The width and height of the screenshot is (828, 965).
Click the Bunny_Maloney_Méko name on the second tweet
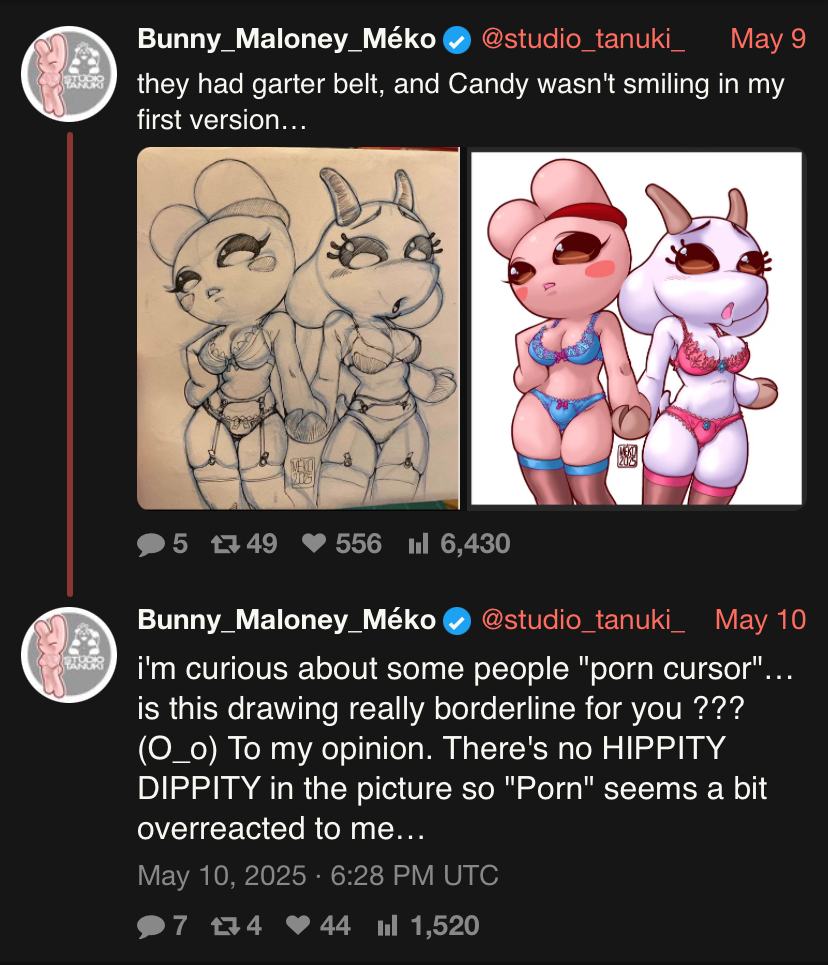click(286, 620)
